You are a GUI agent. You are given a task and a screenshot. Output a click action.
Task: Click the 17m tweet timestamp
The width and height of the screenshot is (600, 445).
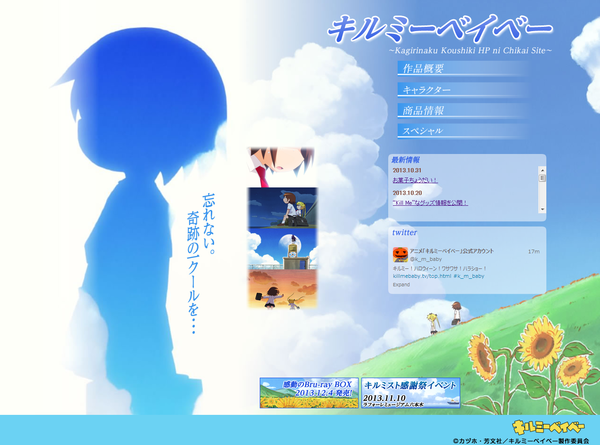tap(534, 251)
